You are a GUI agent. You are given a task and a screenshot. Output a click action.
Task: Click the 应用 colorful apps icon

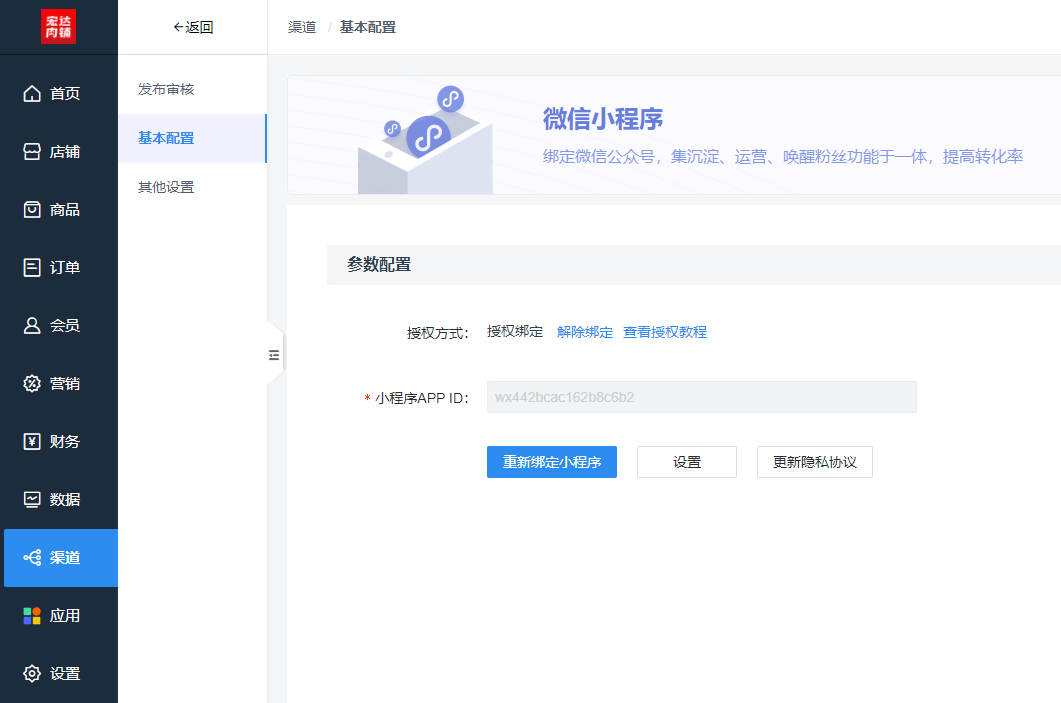point(32,616)
